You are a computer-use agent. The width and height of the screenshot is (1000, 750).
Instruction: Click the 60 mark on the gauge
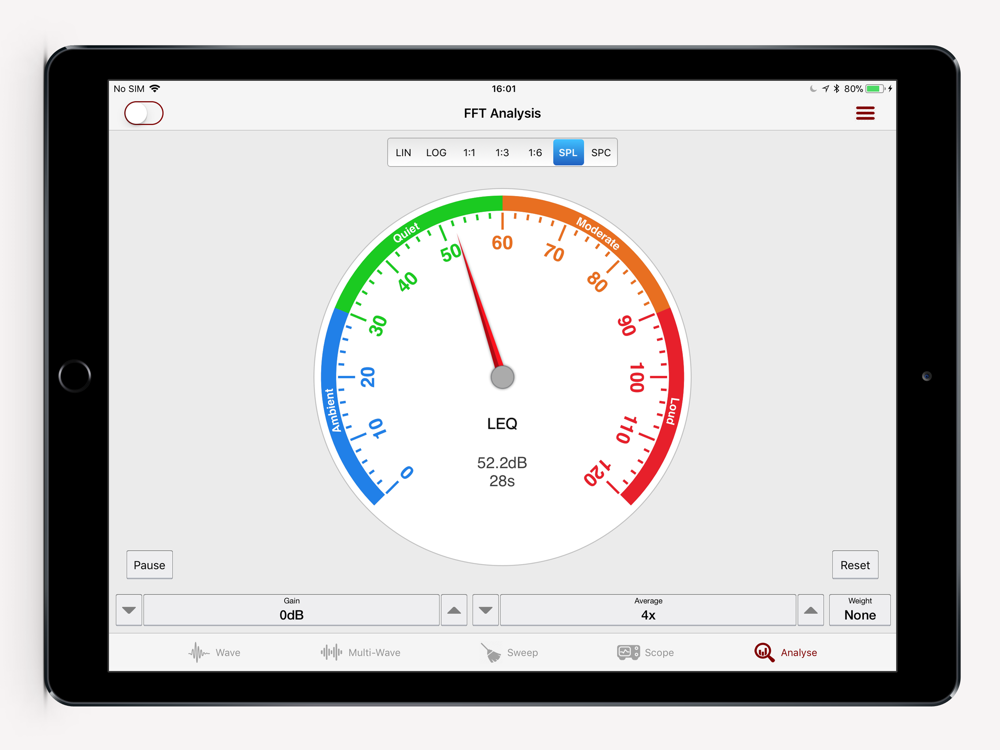(502, 242)
